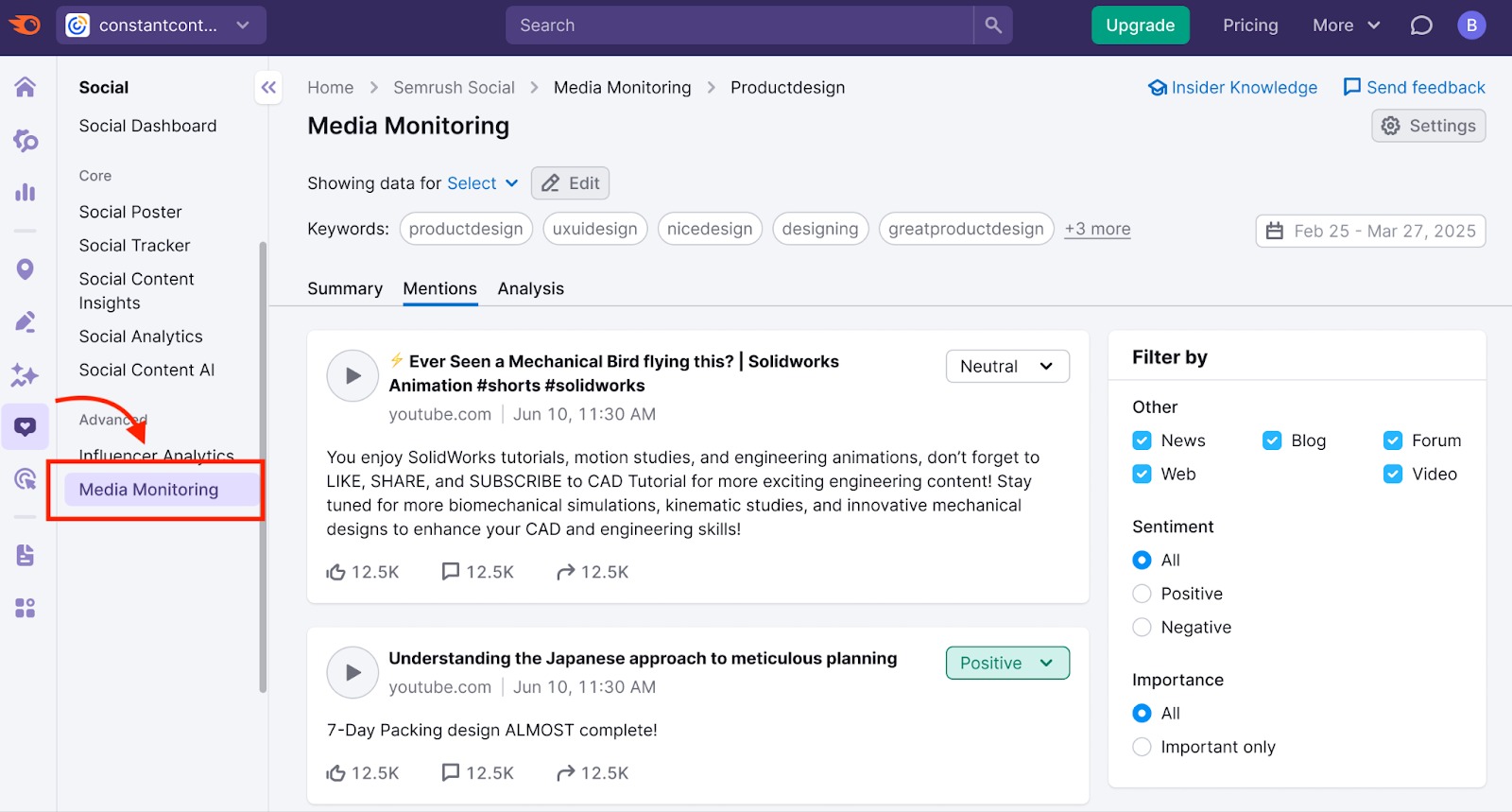Image resolution: width=1512 pixels, height=812 pixels.
Task: Open the date range picker
Action: (1369, 231)
